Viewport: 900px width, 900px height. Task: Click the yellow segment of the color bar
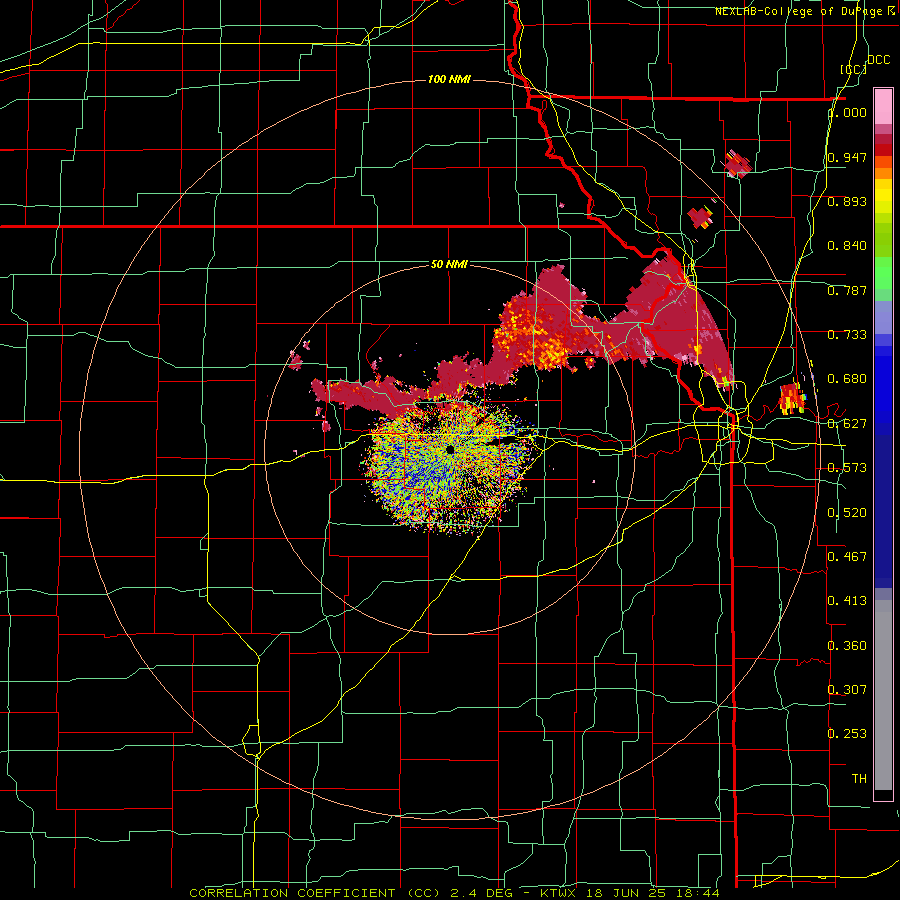(x=883, y=196)
